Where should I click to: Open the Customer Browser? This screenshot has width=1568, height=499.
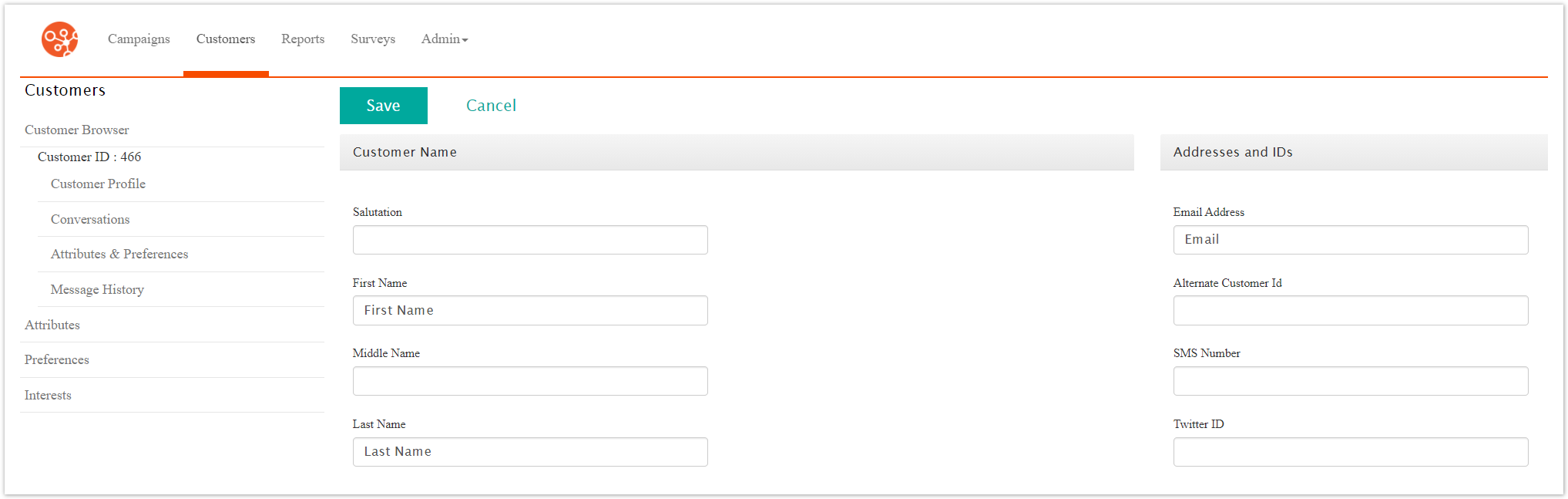[76, 130]
